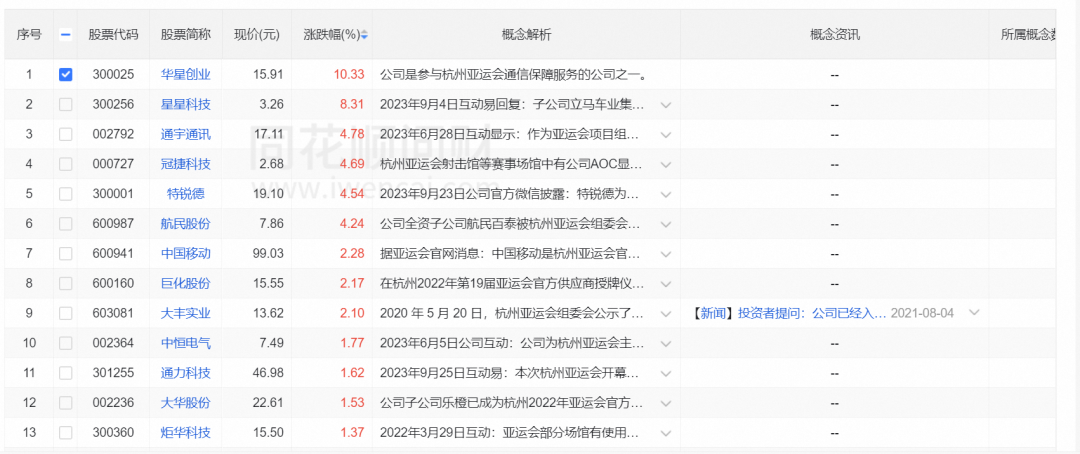Viewport: 1080px width, 454px height.
Task: Expand concept analysis for 巨化股份
Action: [665, 284]
